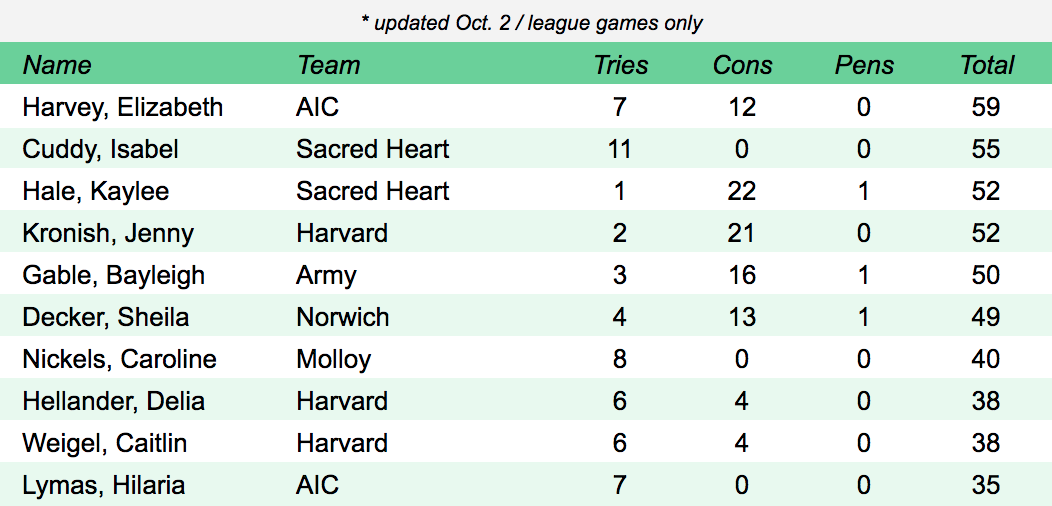This screenshot has height=506, width=1052.
Task: Click Hellander, Delia name cell
Action: point(113,401)
